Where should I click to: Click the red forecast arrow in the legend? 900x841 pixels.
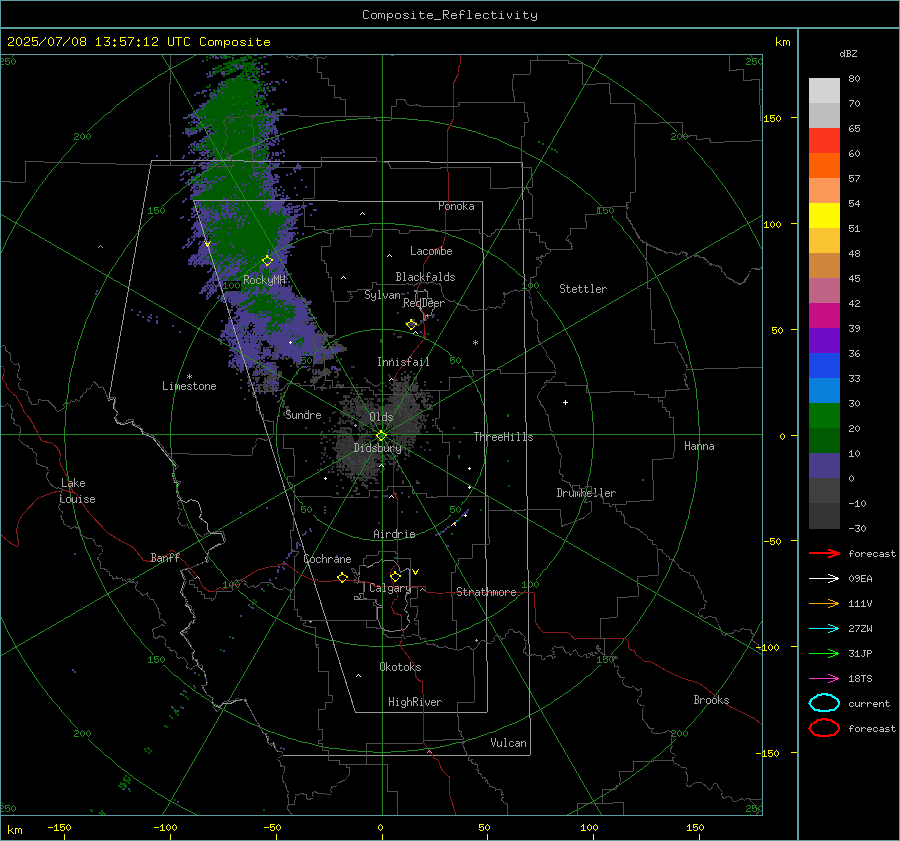824,553
